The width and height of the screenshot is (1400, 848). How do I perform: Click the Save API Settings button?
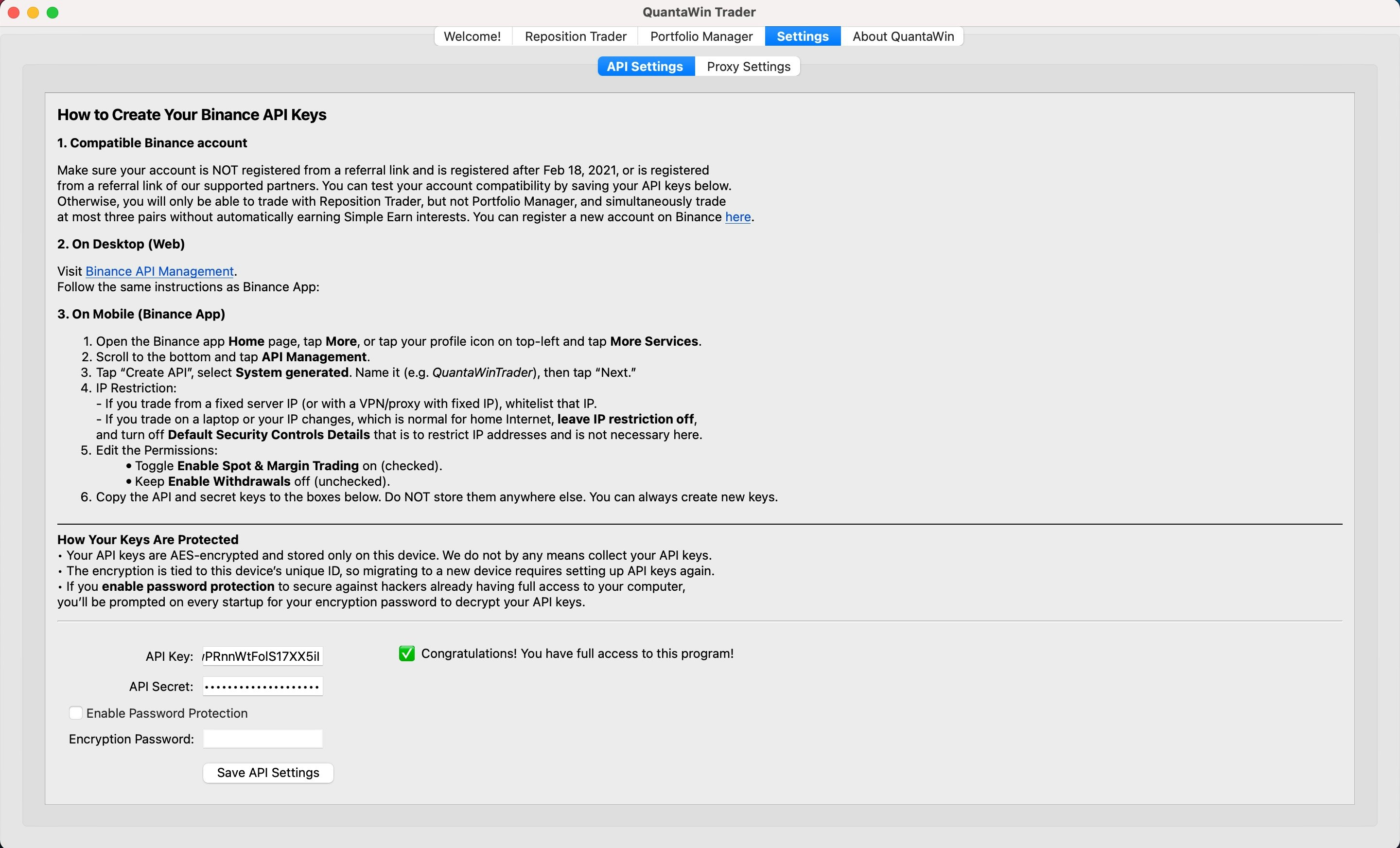(268, 773)
